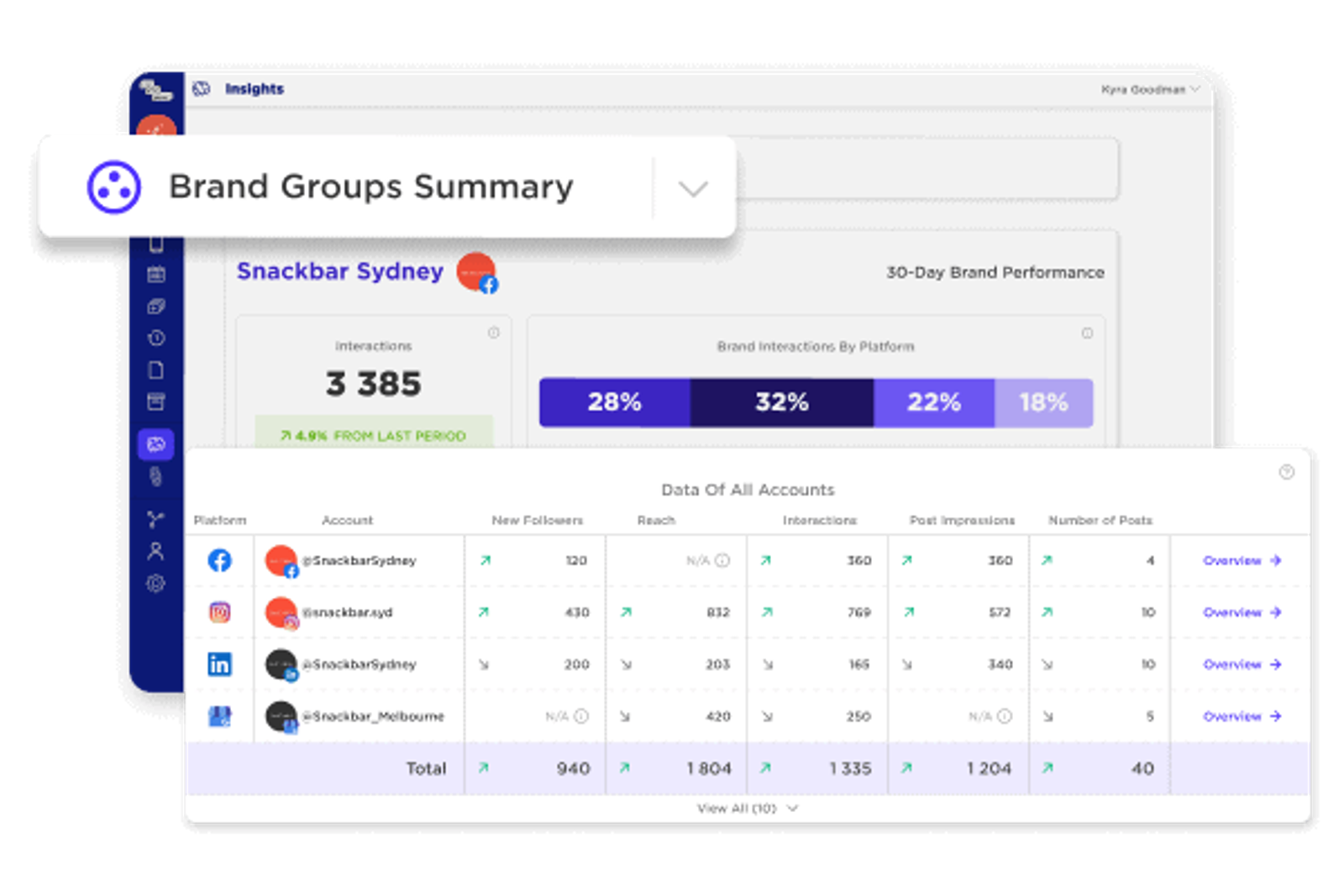Open Overview link for @Snackbar_Melbourne
This screenshot has height=896, width=1344.
[1242, 716]
